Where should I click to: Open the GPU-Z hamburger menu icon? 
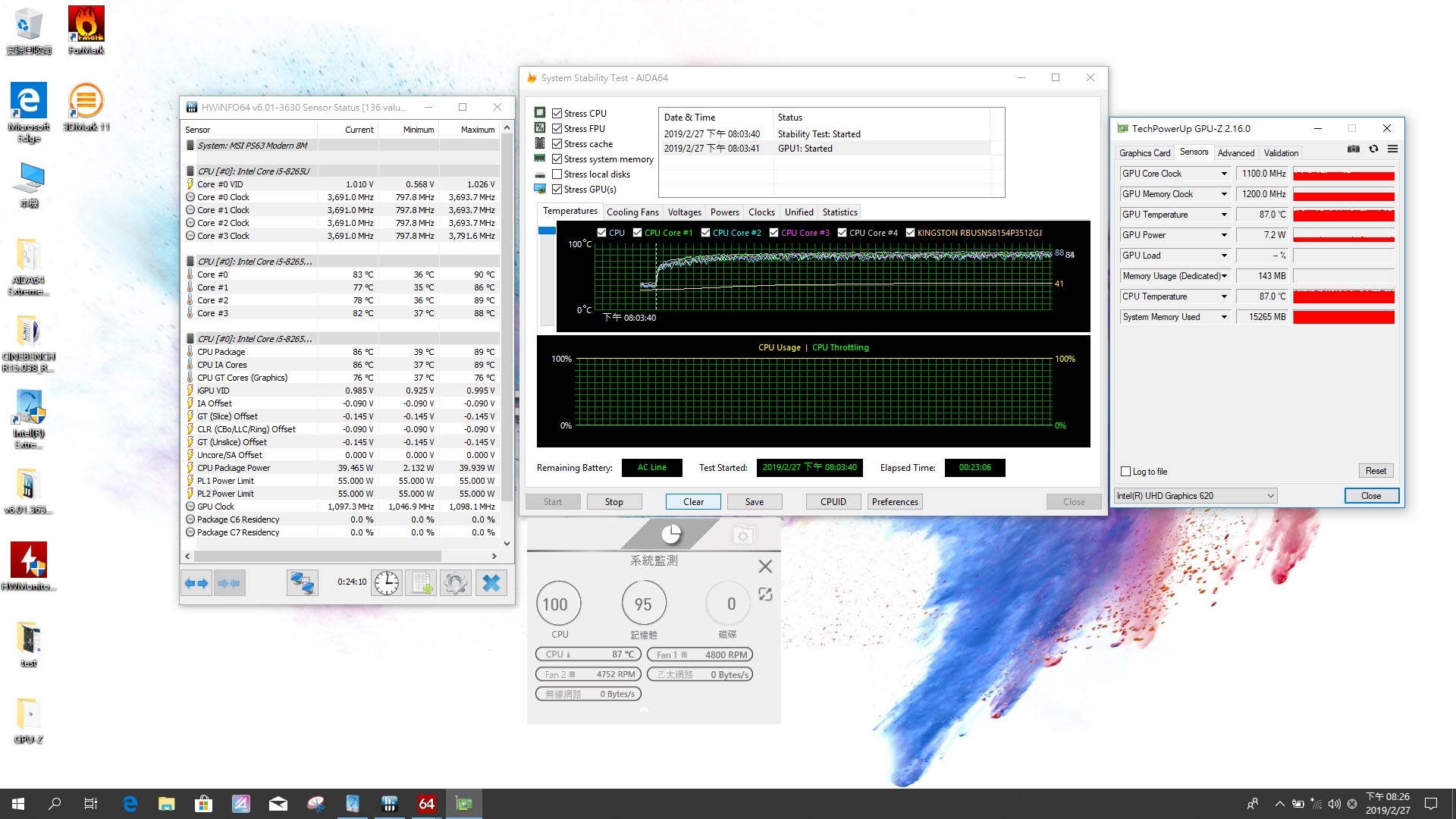point(1393,149)
